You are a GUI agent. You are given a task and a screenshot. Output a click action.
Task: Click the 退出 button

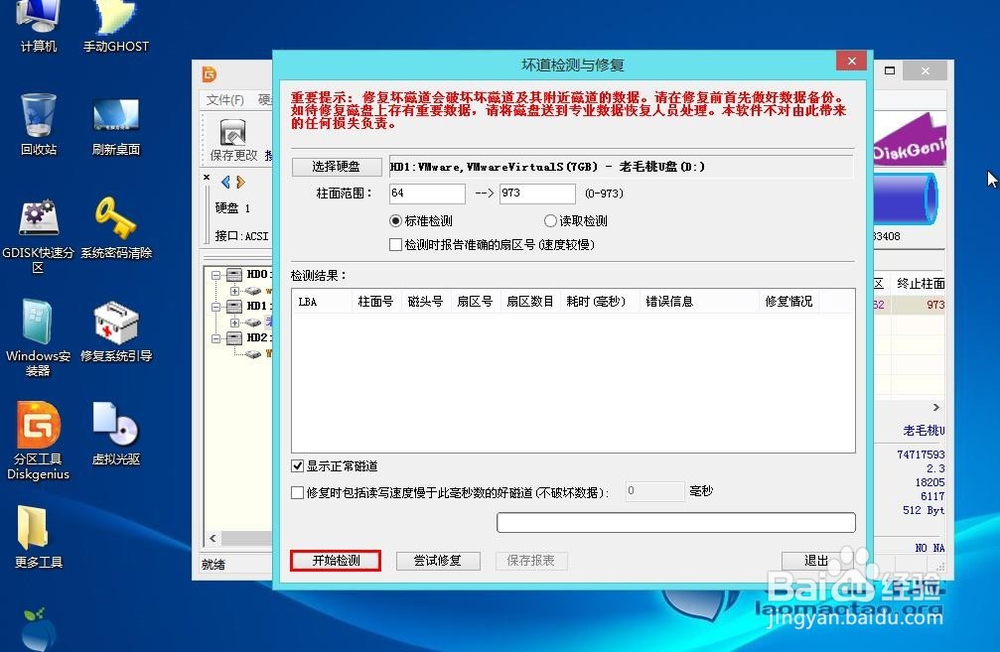click(818, 561)
